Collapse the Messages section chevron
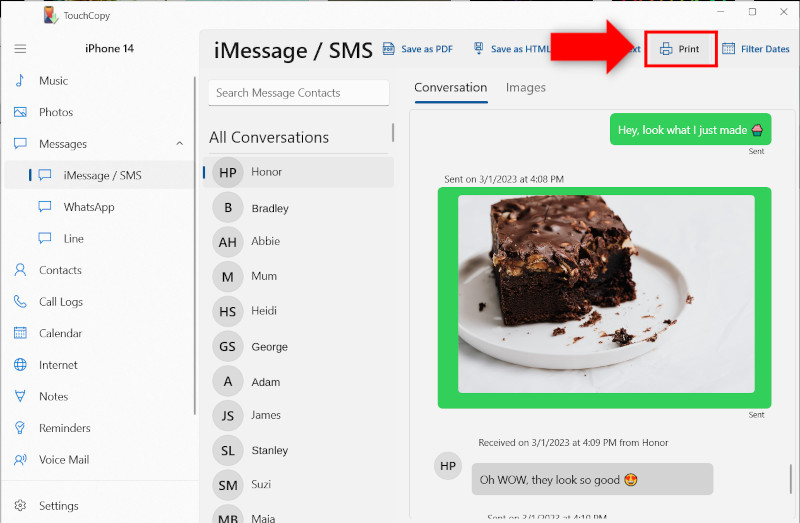The height and width of the screenshot is (523, 800). coord(180,143)
